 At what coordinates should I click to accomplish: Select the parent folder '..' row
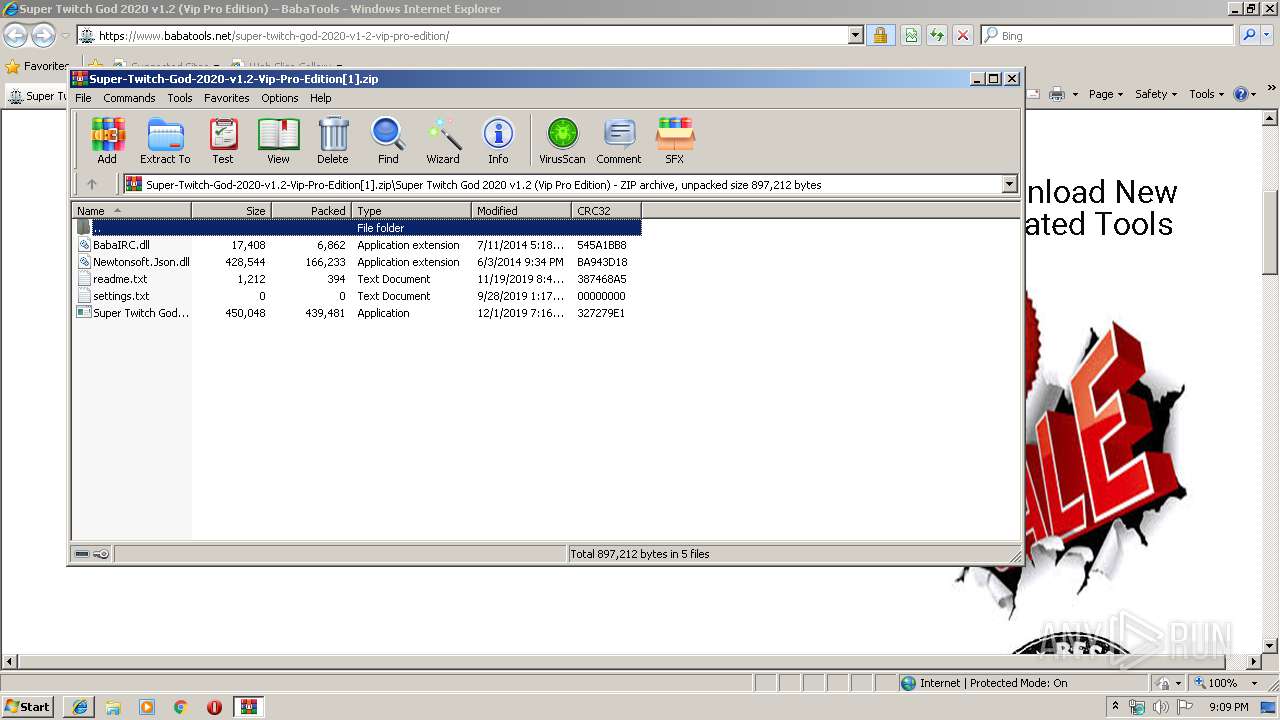point(357,228)
